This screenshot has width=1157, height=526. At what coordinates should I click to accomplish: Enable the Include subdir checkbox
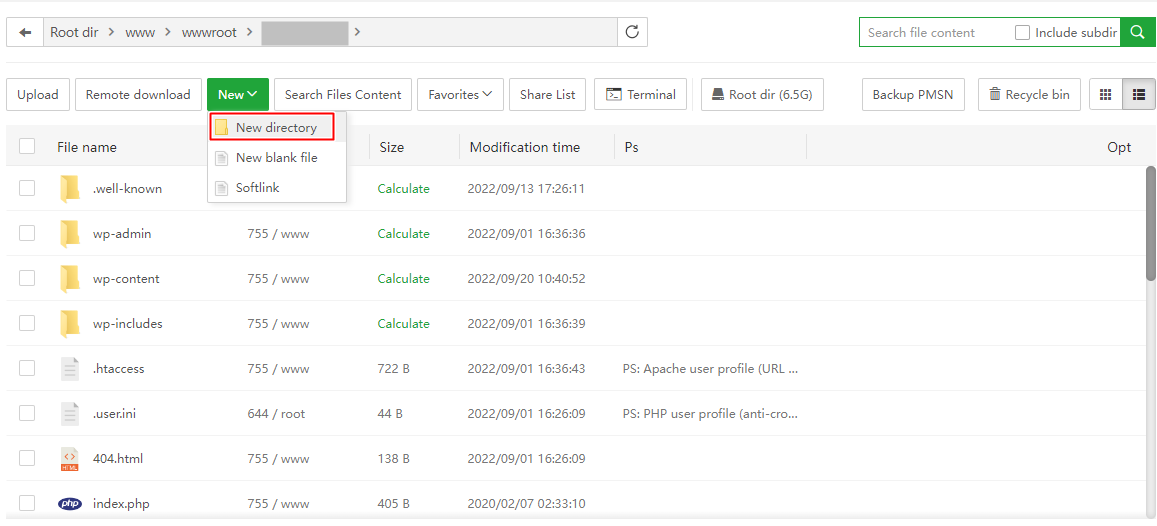tap(1022, 32)
